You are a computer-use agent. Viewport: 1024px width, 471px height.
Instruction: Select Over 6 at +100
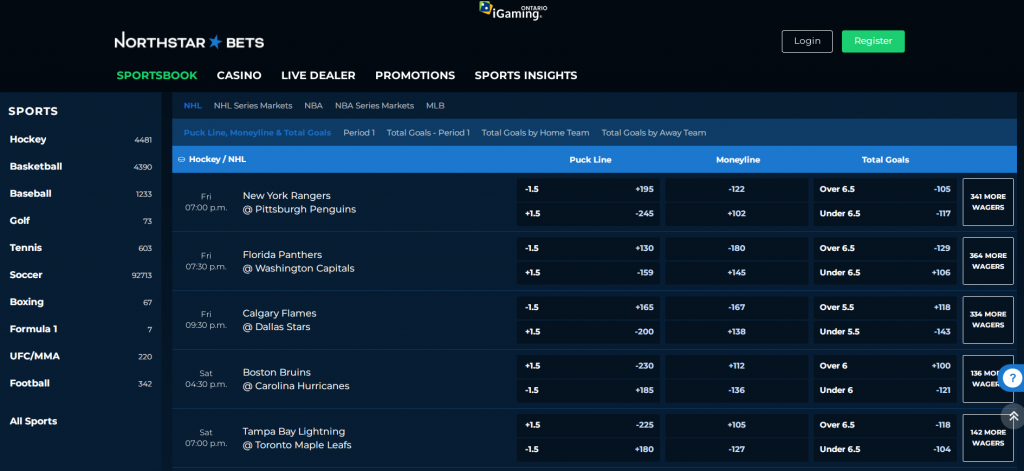885,366
